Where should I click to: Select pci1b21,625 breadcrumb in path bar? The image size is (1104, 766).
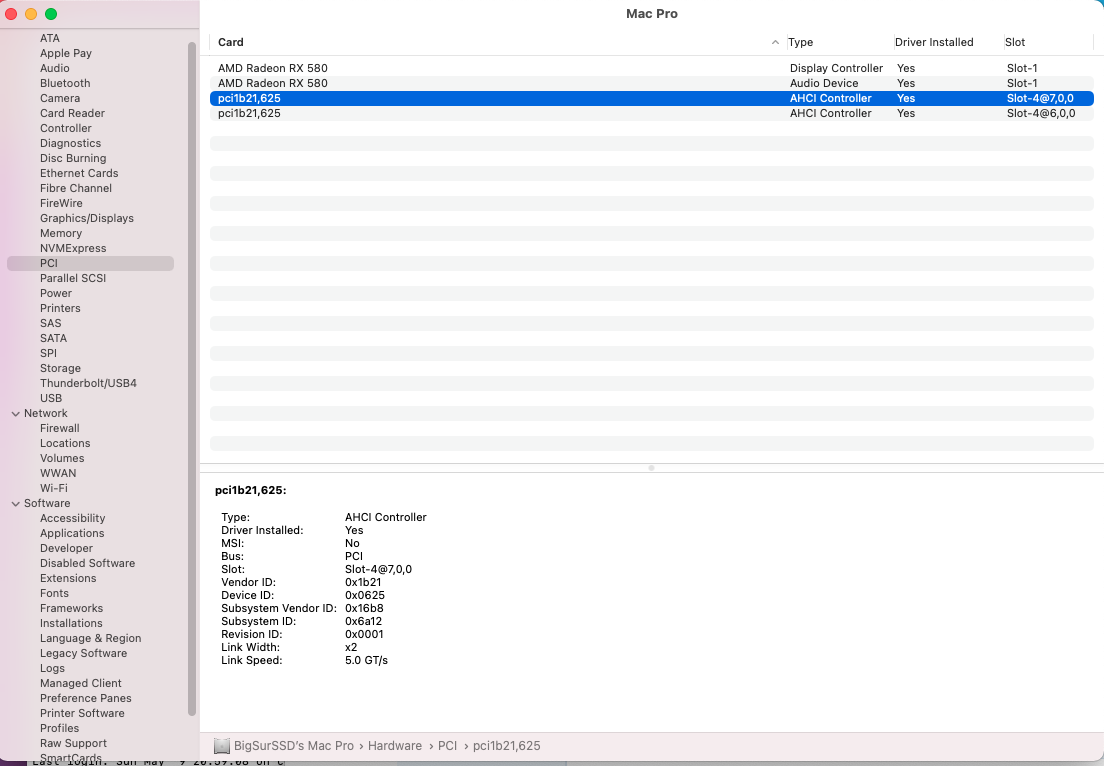pyautogui.click(x=507, y=746)
